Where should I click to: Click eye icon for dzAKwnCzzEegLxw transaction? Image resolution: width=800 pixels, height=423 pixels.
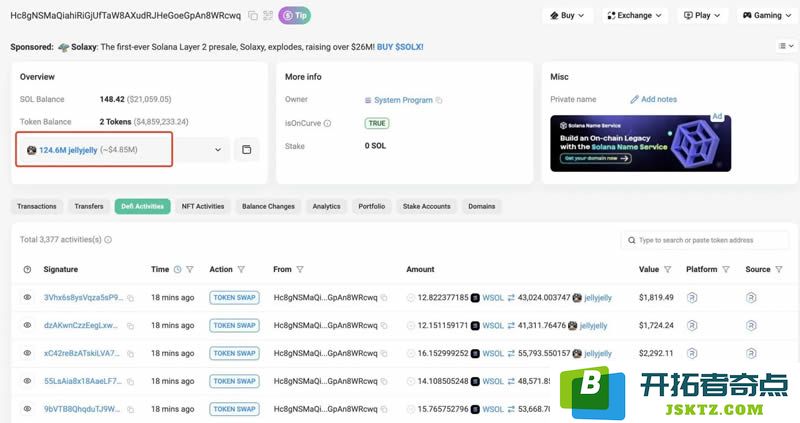28,325
